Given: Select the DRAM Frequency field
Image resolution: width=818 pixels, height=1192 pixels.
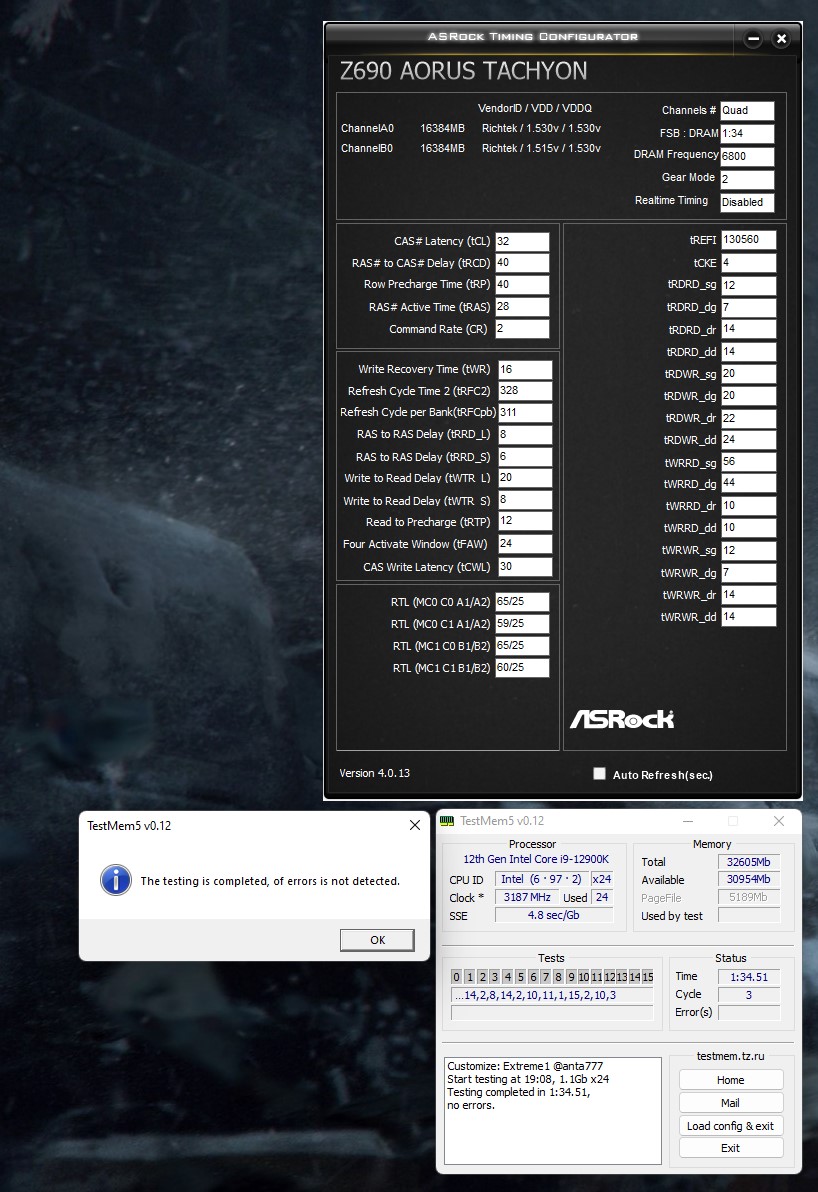Looking at the screenshot, I should [746, 157].
